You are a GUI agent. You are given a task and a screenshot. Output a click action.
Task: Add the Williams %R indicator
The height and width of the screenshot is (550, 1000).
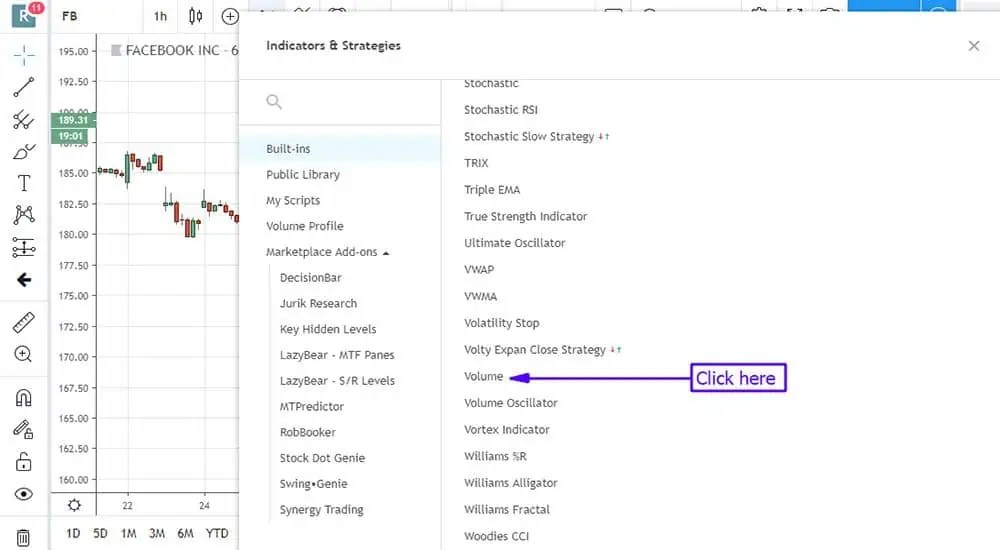(495, 456)
